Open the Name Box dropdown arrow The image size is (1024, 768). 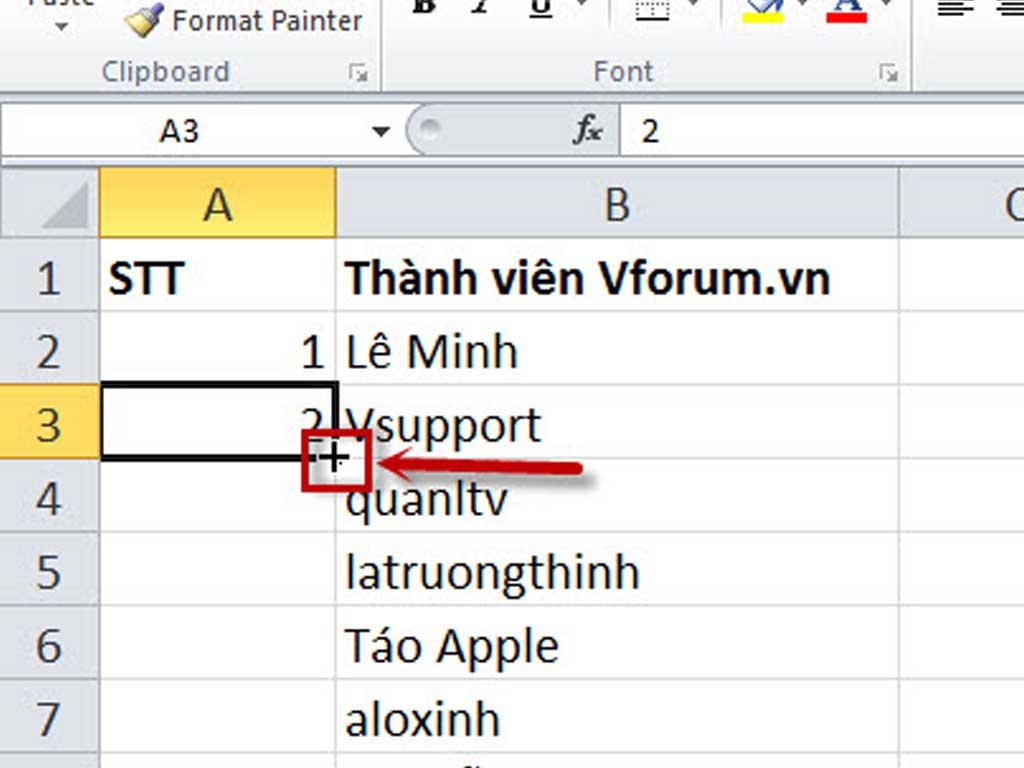(381, 130)
